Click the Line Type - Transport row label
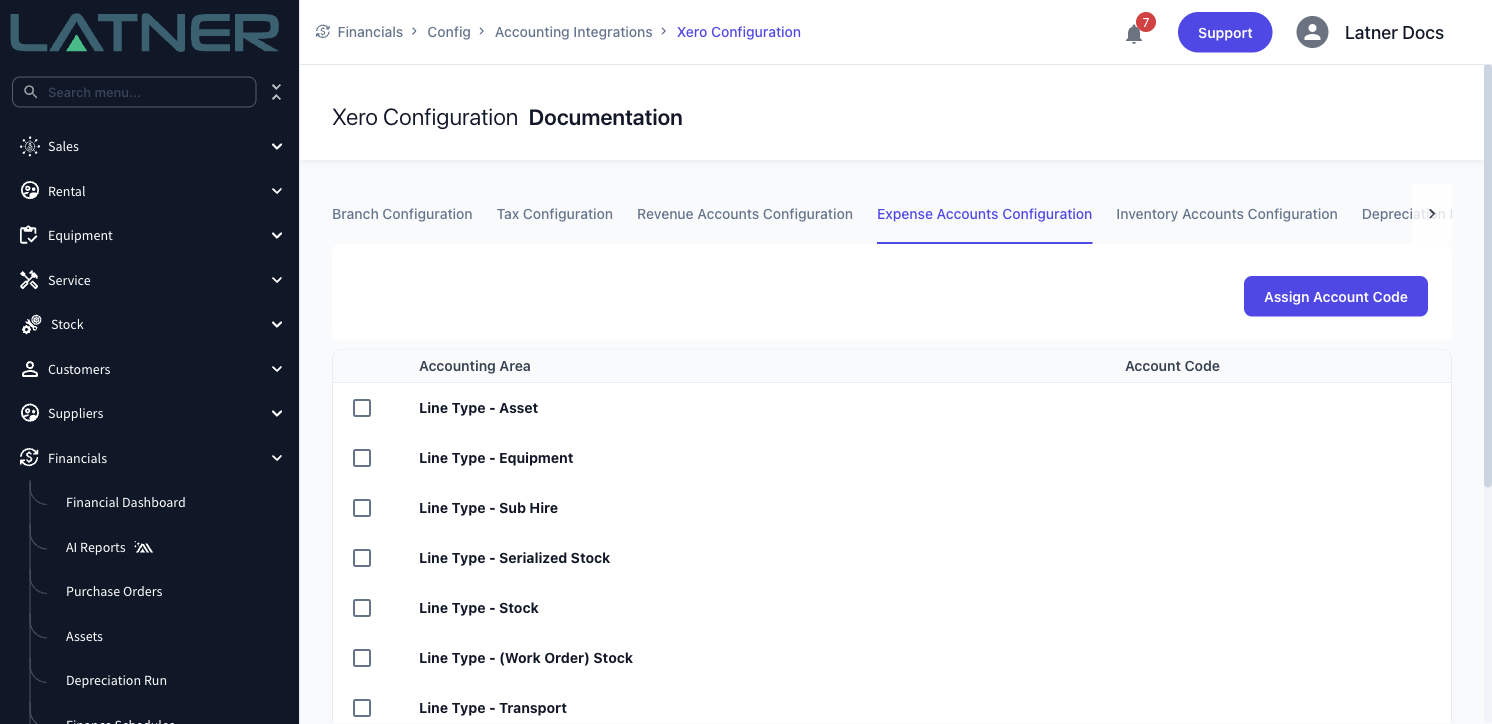 [x=493, y=708]
